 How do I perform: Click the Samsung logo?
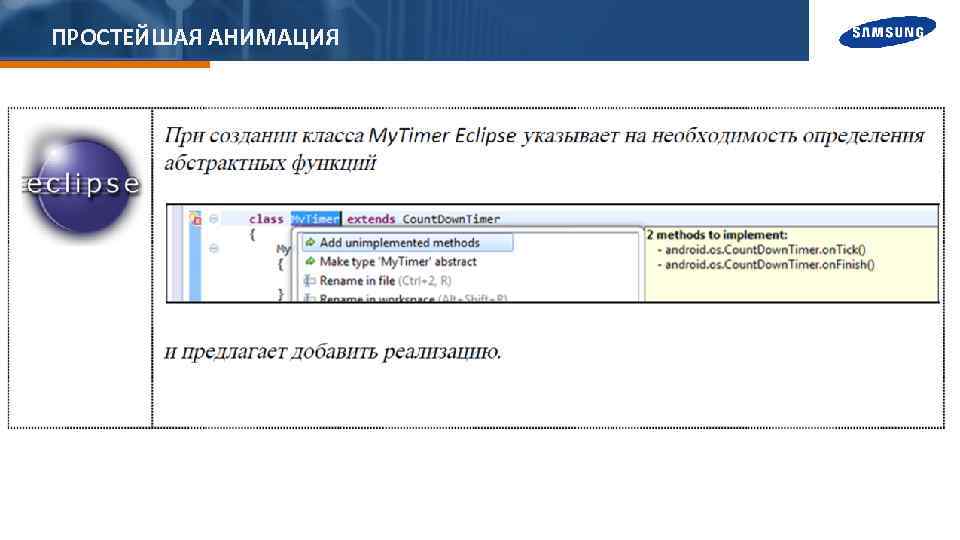(x=887, y=32)
